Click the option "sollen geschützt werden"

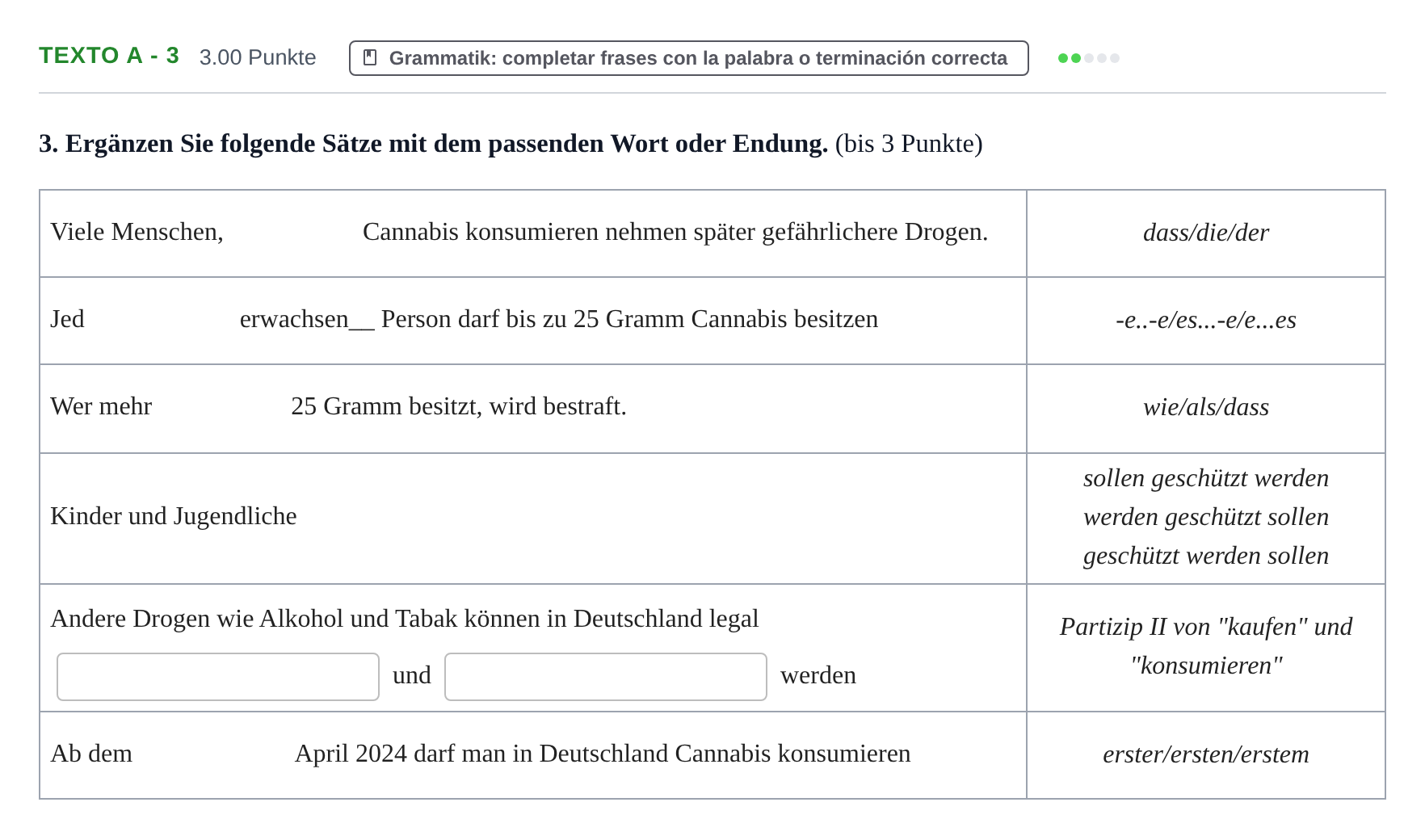pyautogui.click(x=1205, y=478)
